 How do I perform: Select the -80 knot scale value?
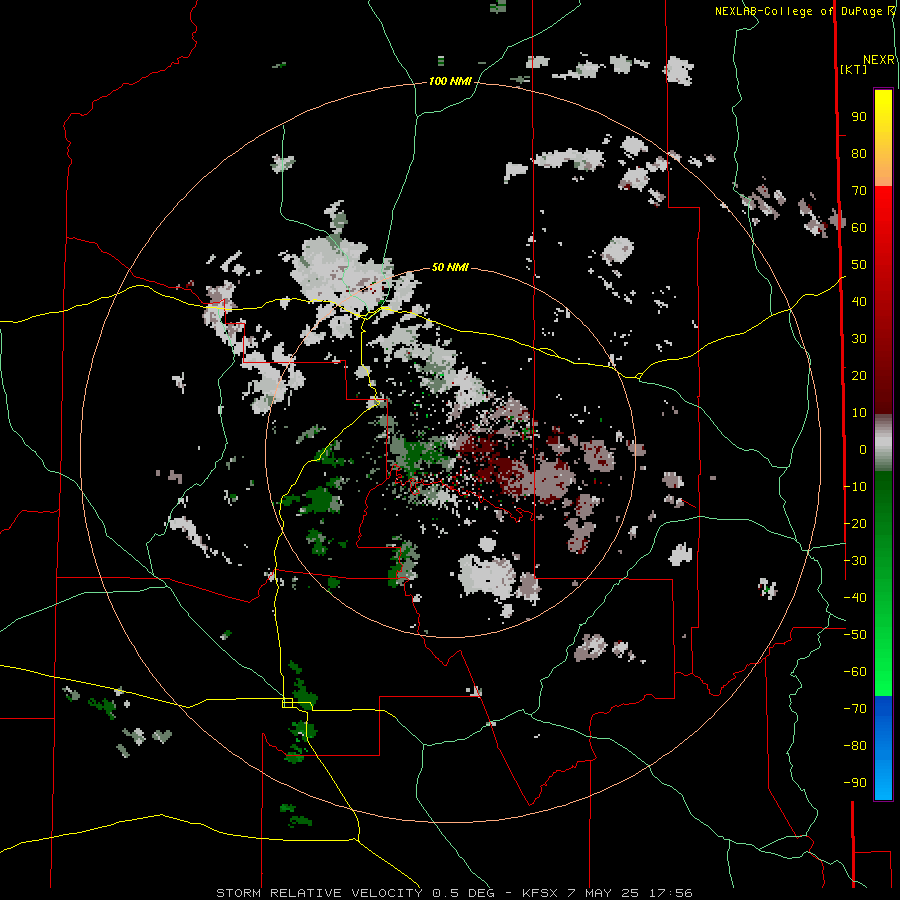tap(855, 746)
